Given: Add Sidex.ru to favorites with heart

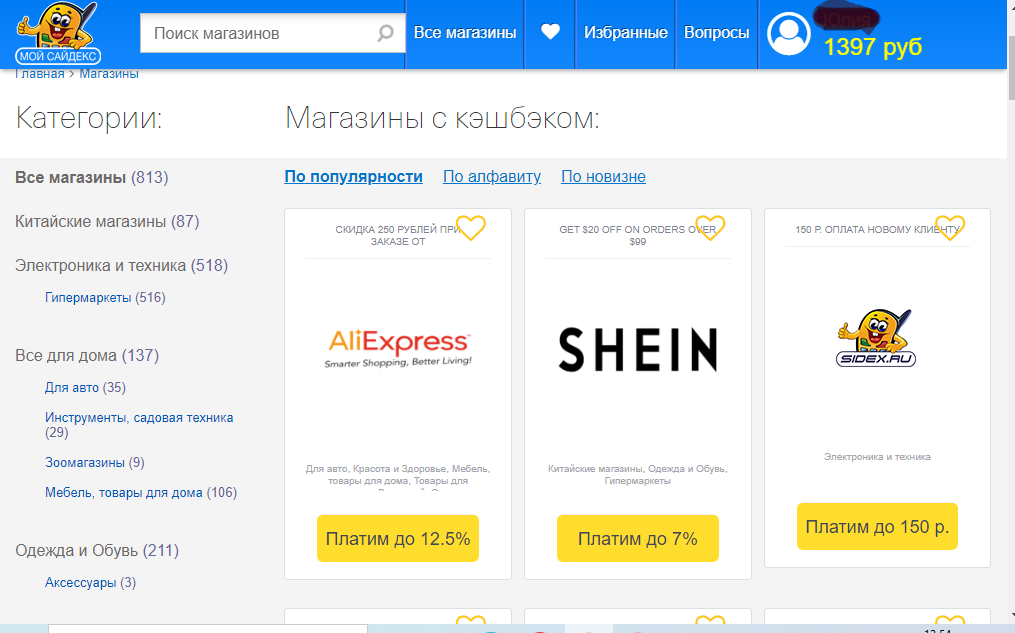Looking at the screenshot, I should (x=950, y=228).
